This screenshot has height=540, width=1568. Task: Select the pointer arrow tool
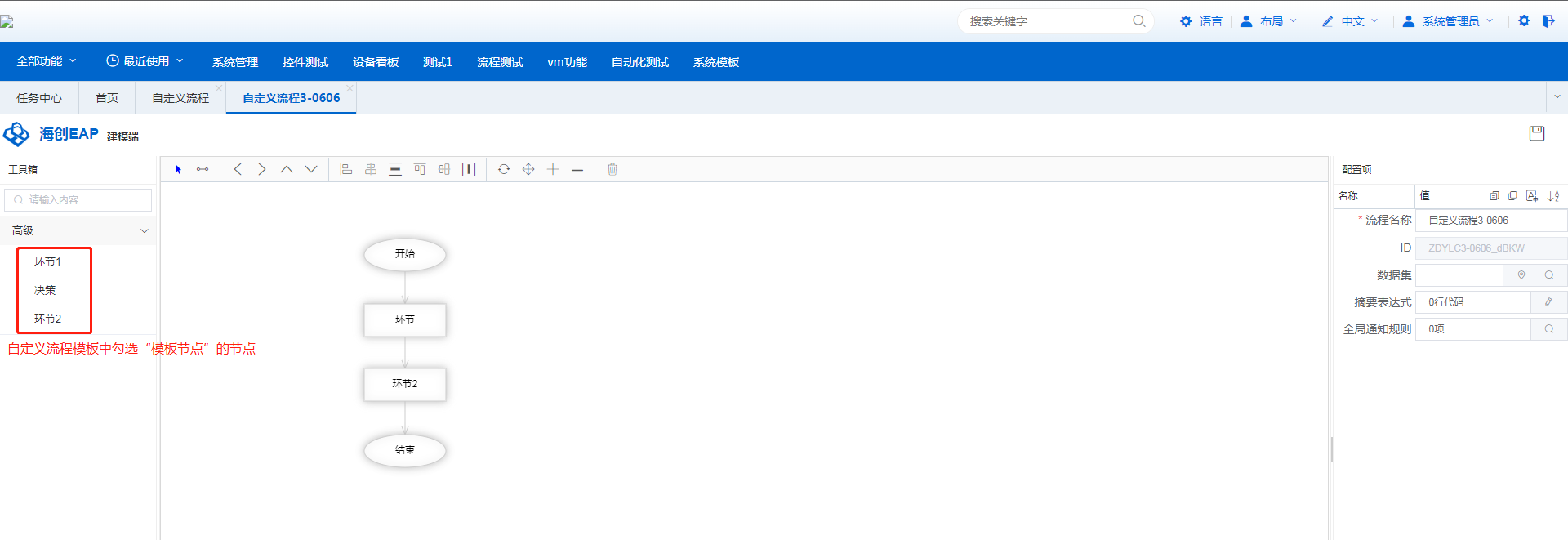pyautogui.click(x=178, y=169)
